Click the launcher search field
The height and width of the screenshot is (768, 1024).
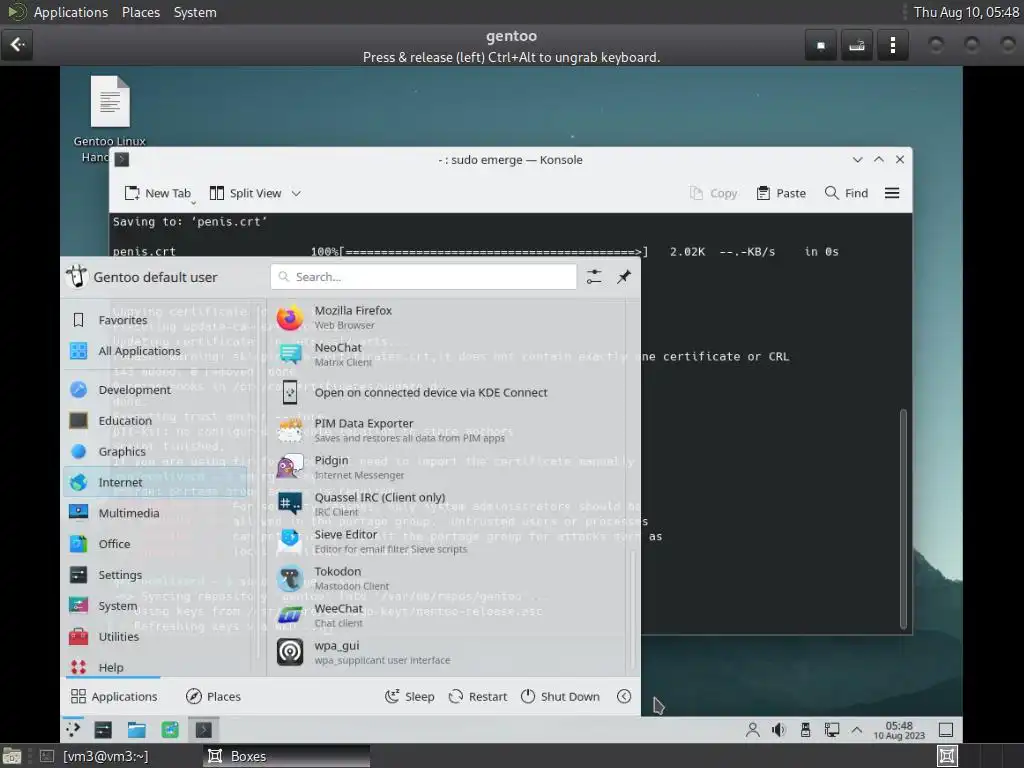pos(423,277)
